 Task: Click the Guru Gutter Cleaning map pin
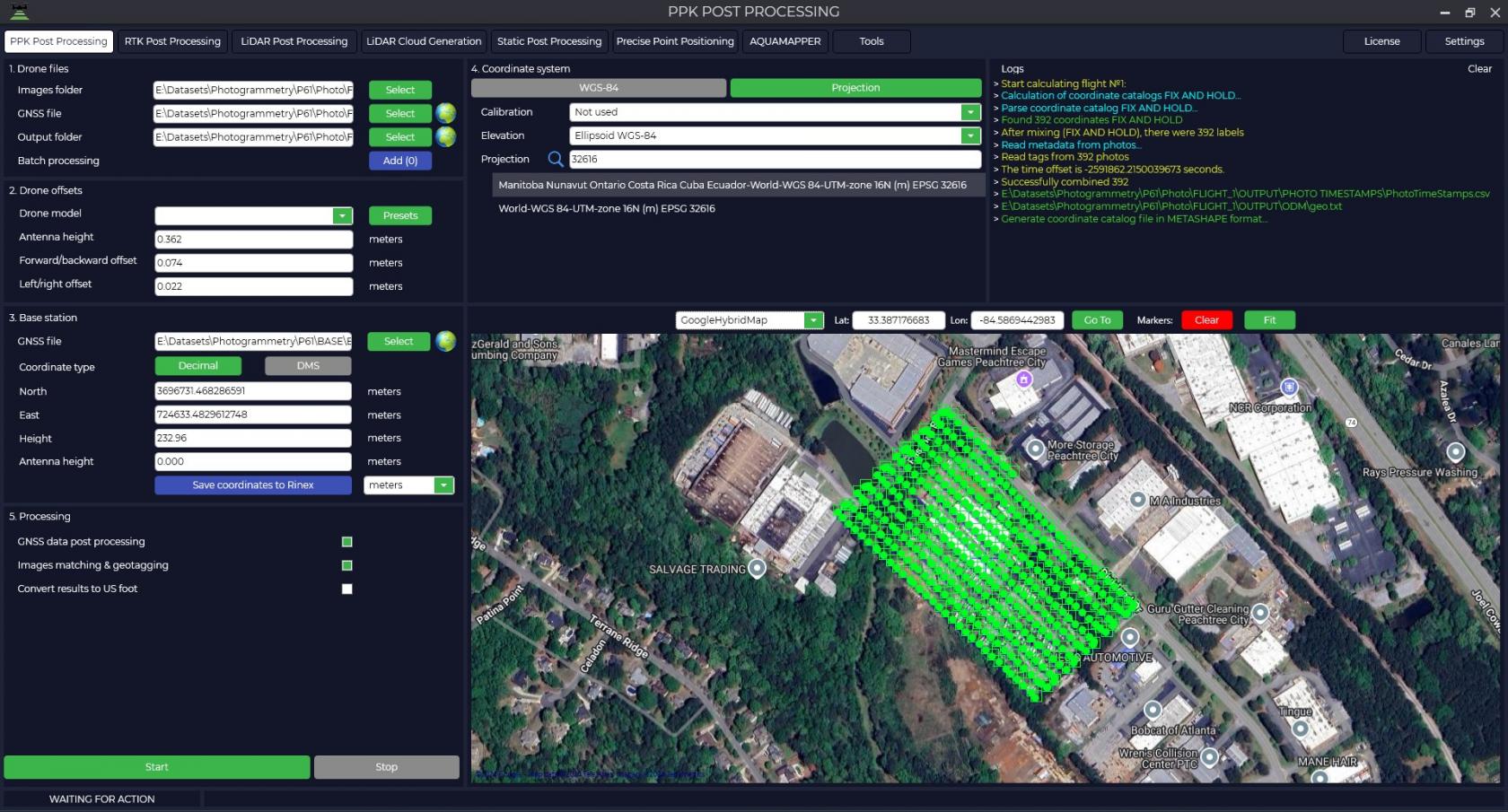click(x=1260, y=613)
